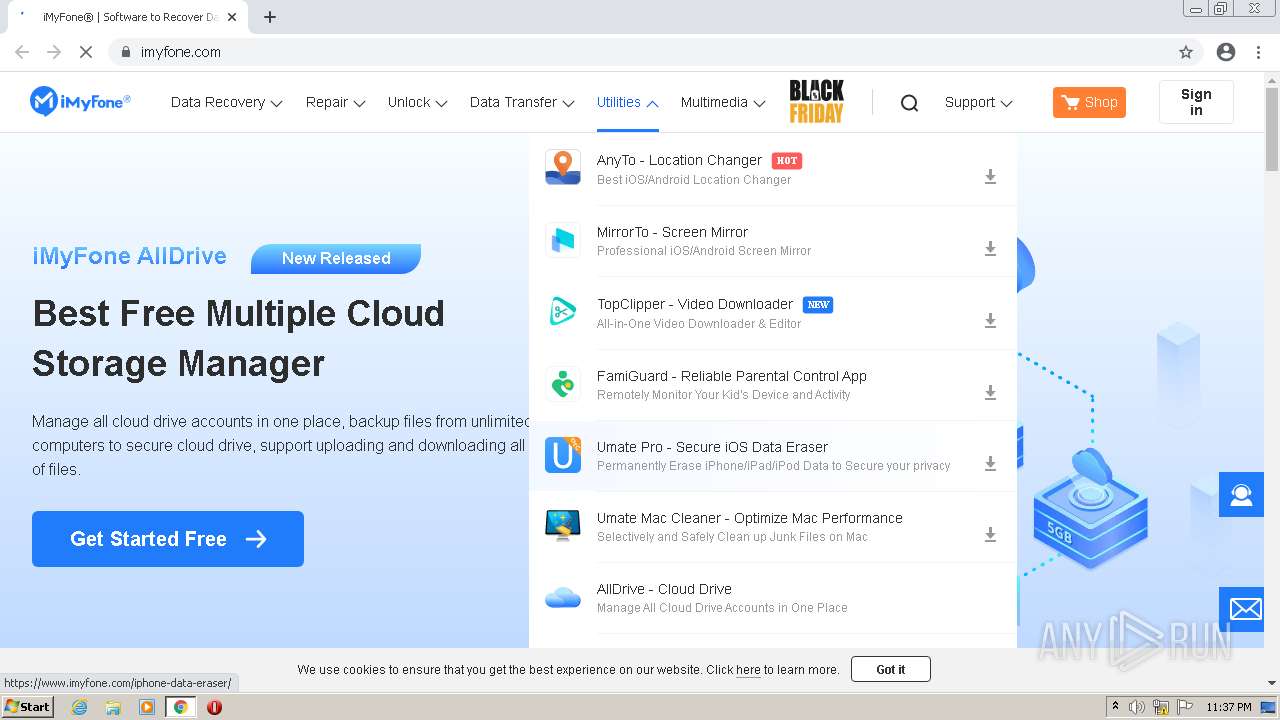This screenshot has height=720, width=1280.
Task: Expand the Unlock menu
Action: point(418,102)
